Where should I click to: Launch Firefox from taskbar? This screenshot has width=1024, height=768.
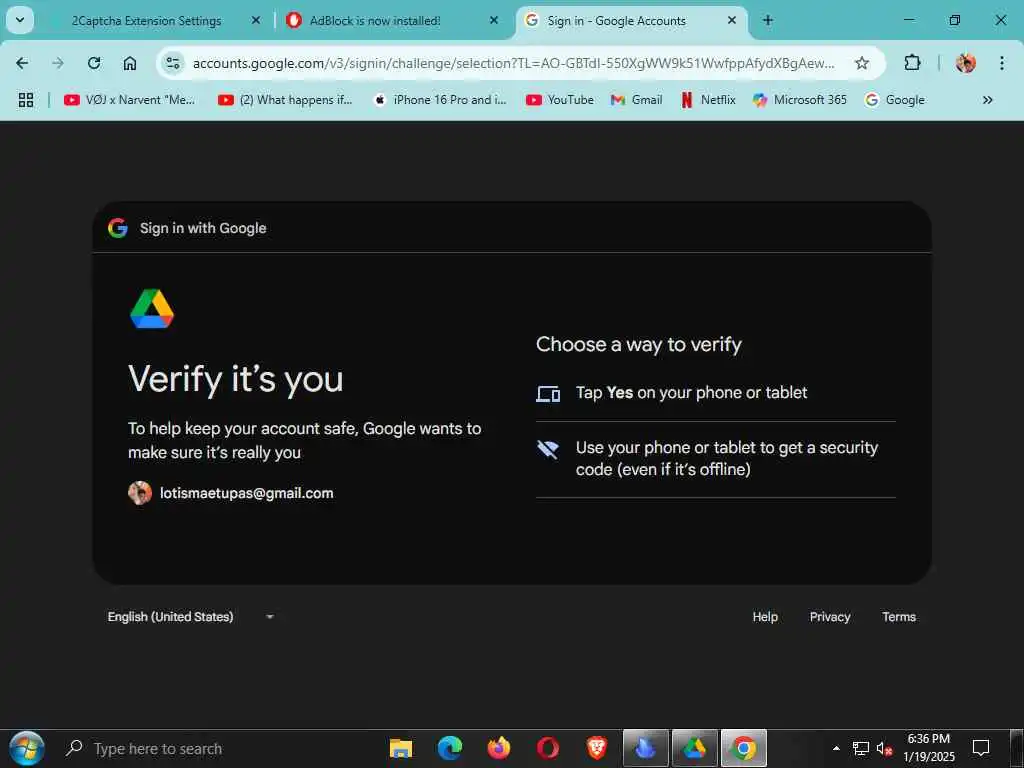[x=499, y=748]
